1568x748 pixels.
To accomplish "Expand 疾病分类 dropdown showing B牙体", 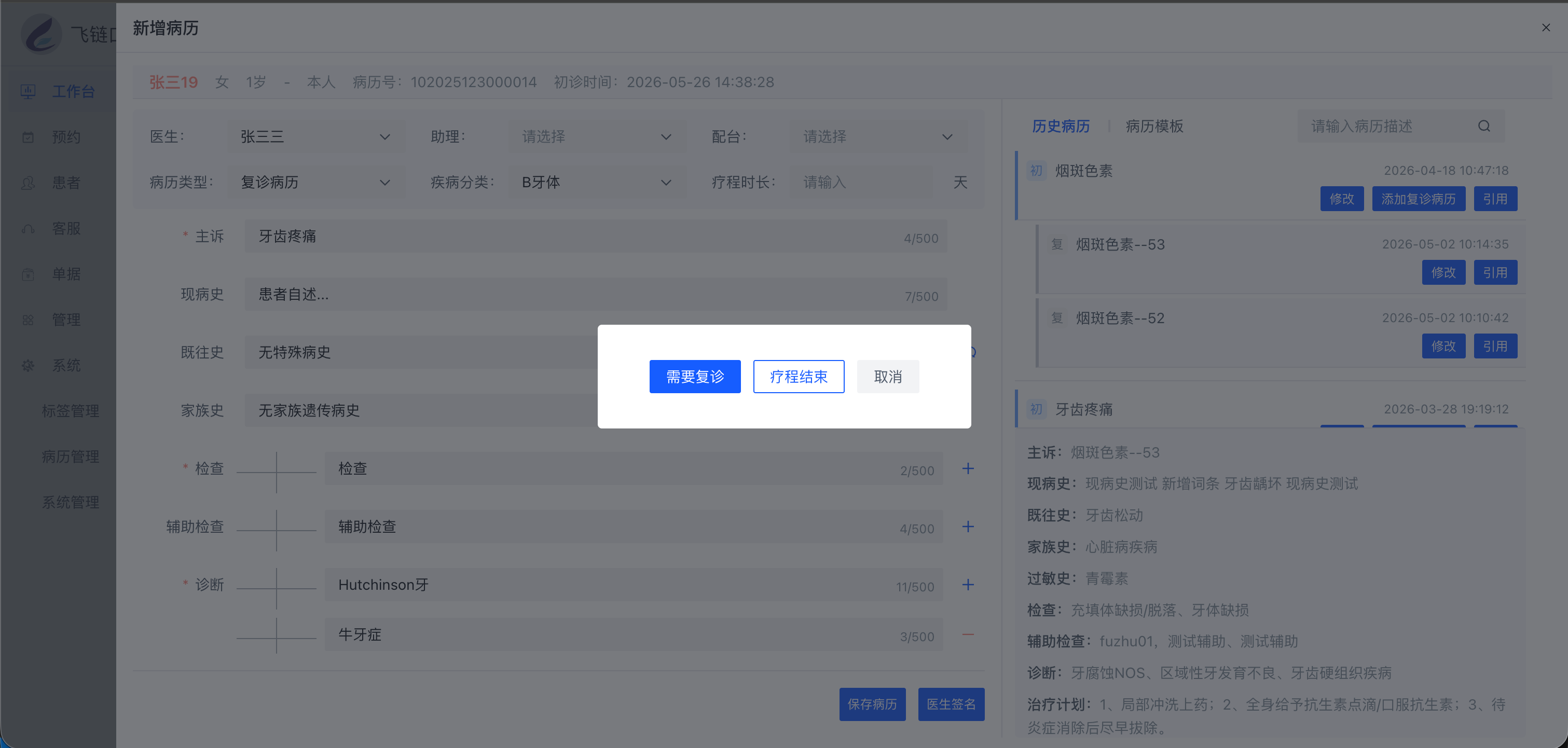I will coord(597,182).
